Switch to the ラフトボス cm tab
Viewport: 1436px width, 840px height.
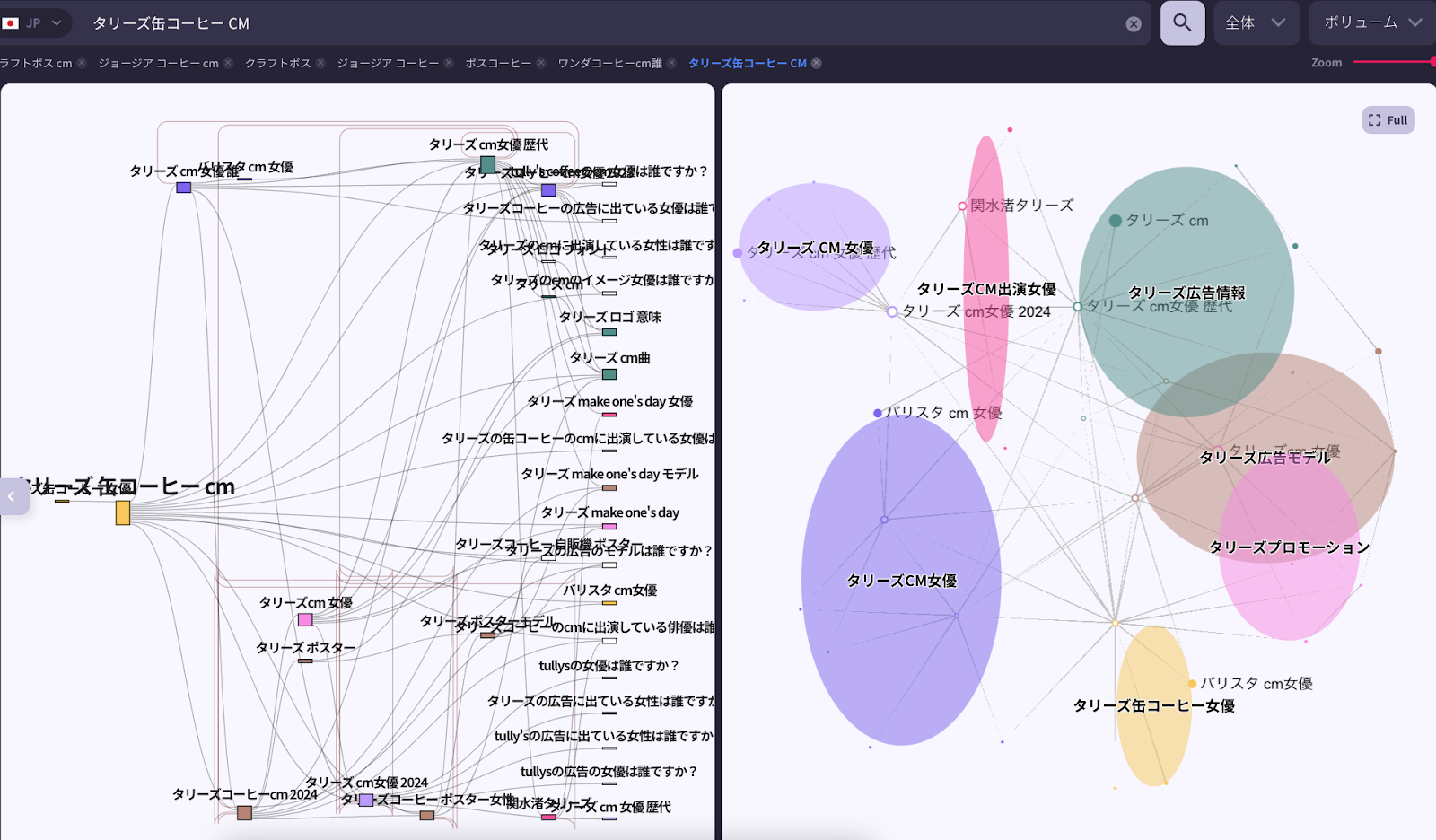click(x=36, y=63)
